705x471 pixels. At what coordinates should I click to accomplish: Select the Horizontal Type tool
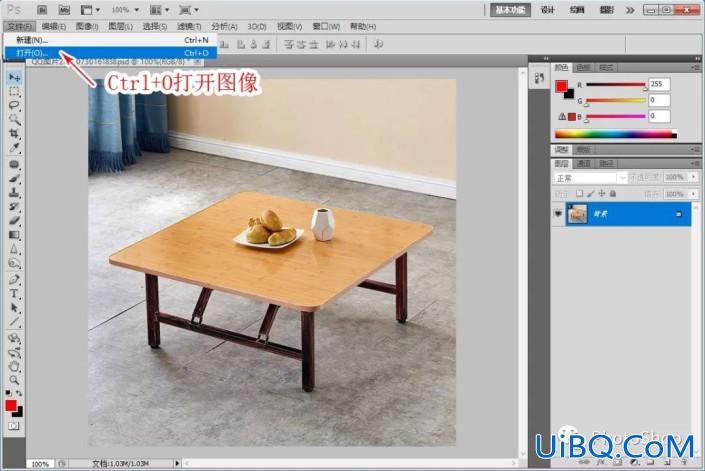[x=14, y=293]
